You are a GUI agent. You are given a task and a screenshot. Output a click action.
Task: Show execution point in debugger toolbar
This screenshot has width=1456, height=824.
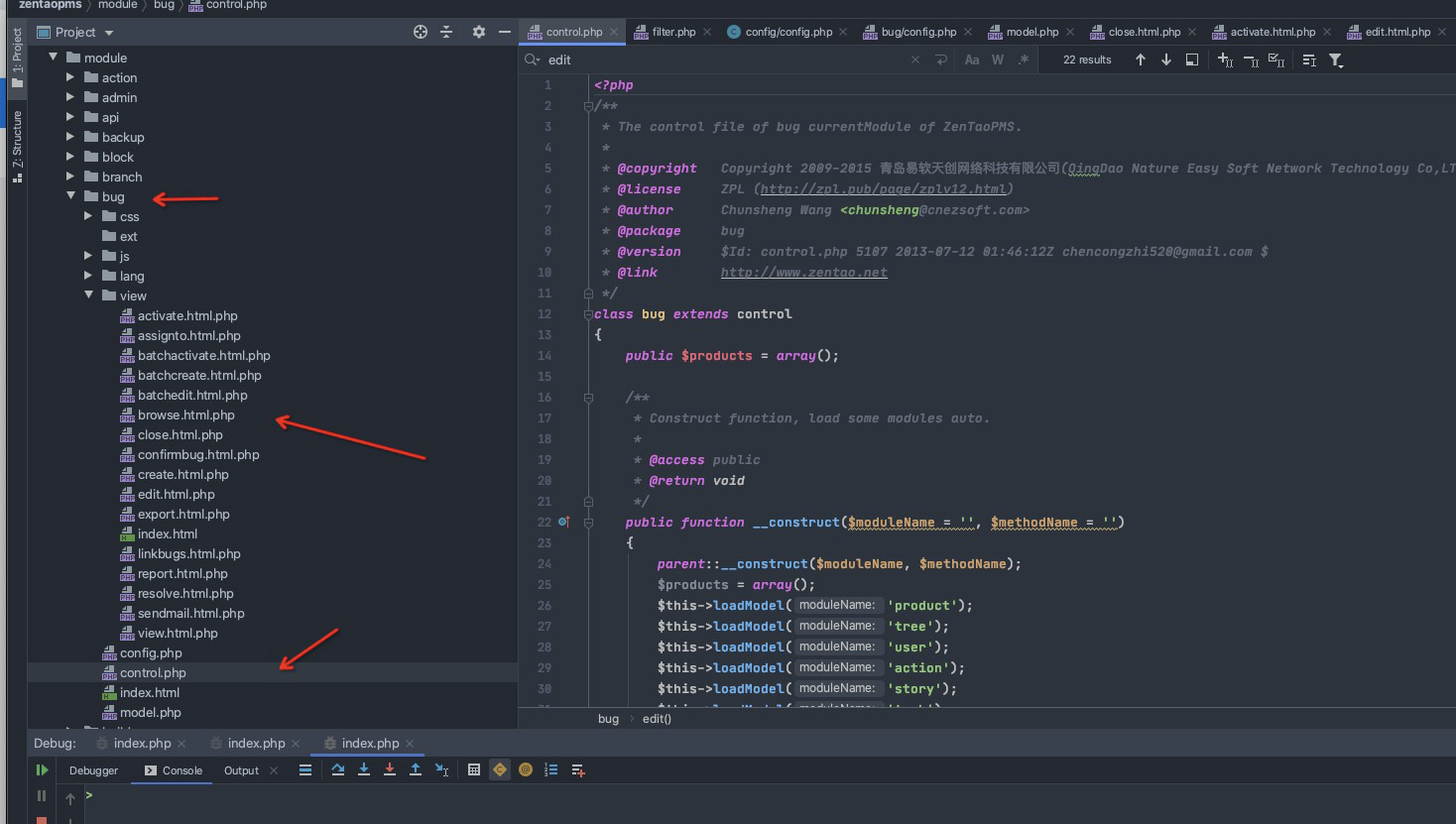(305, 769)
